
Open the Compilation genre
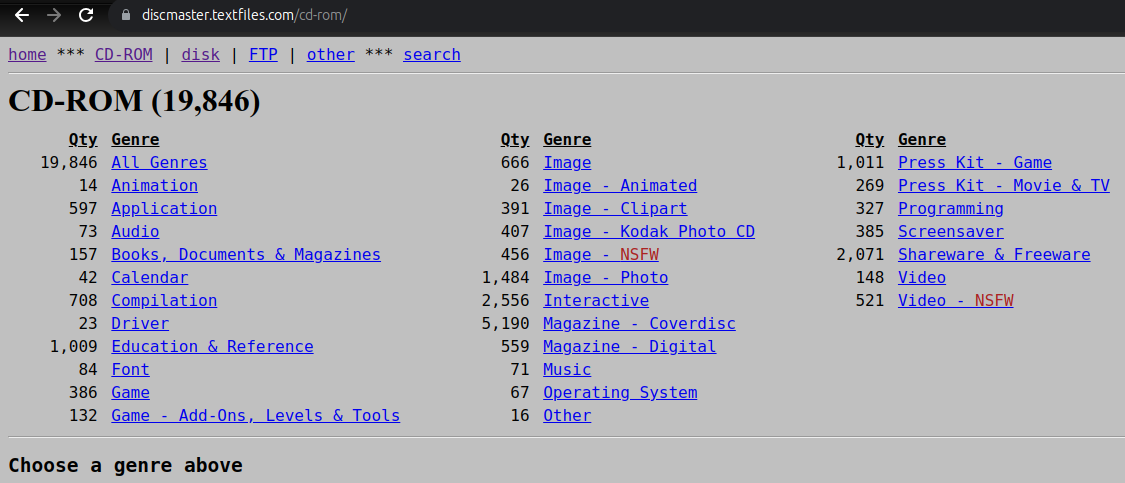click(x=164, y=301)
